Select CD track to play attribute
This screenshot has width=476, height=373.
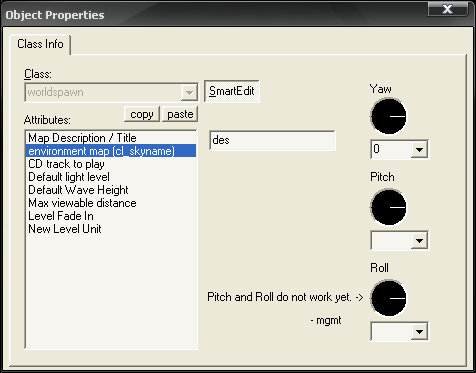111,164
